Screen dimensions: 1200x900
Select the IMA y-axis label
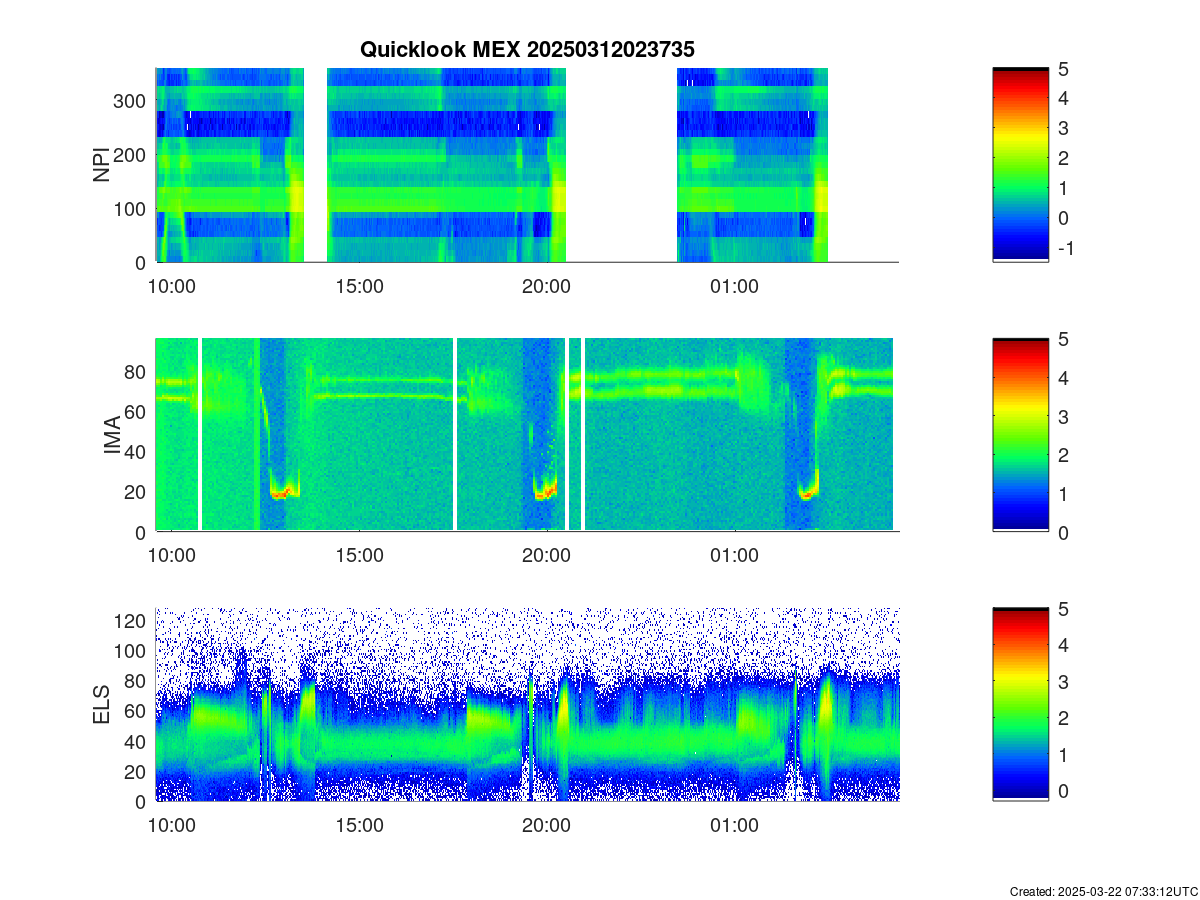click(112, 436)
